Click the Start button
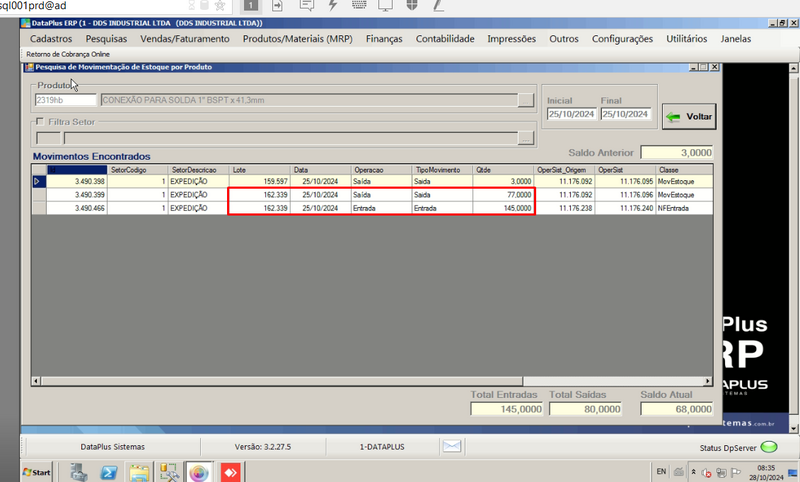The image size is (800, 482). point(37,472)
